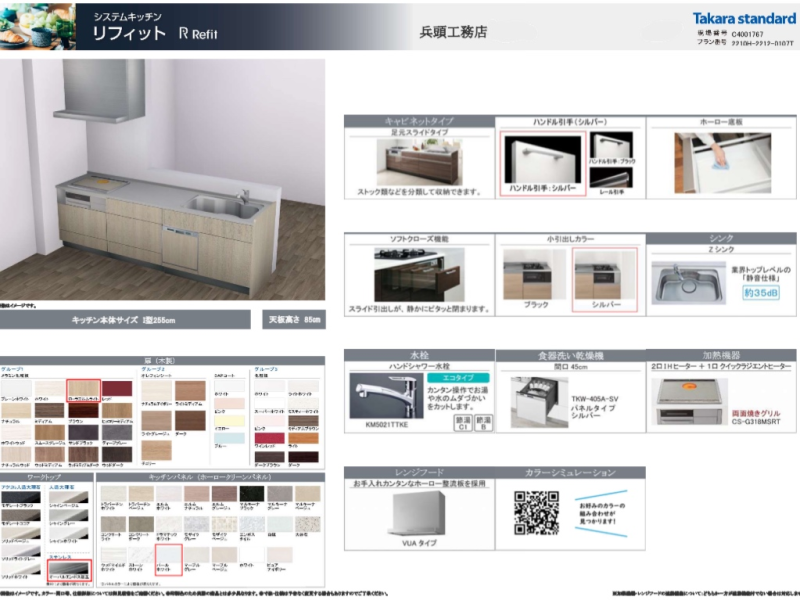Select the パールホワイト kitchen panel swatch
Screen dimensions: 800x600
[x=168, y=559]
